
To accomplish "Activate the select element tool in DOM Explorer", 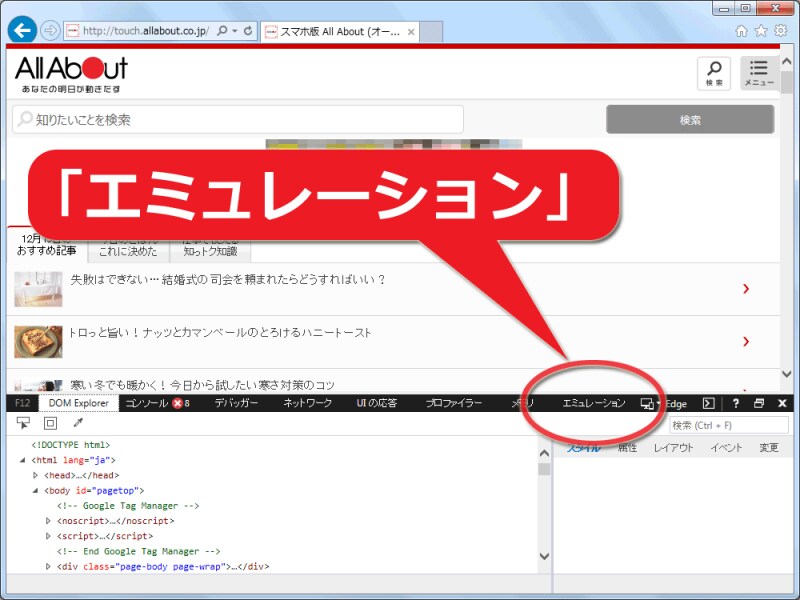I will click(x=24, y=423).
